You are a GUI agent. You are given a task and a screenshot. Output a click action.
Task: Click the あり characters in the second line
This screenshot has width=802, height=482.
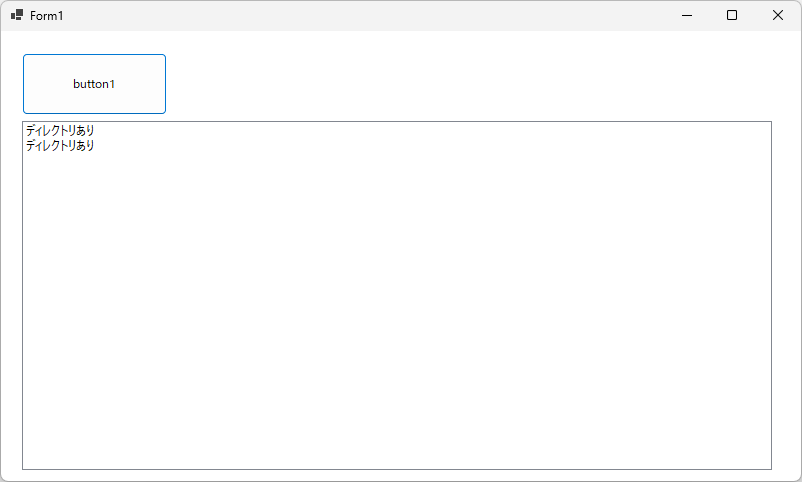(85, 145)
